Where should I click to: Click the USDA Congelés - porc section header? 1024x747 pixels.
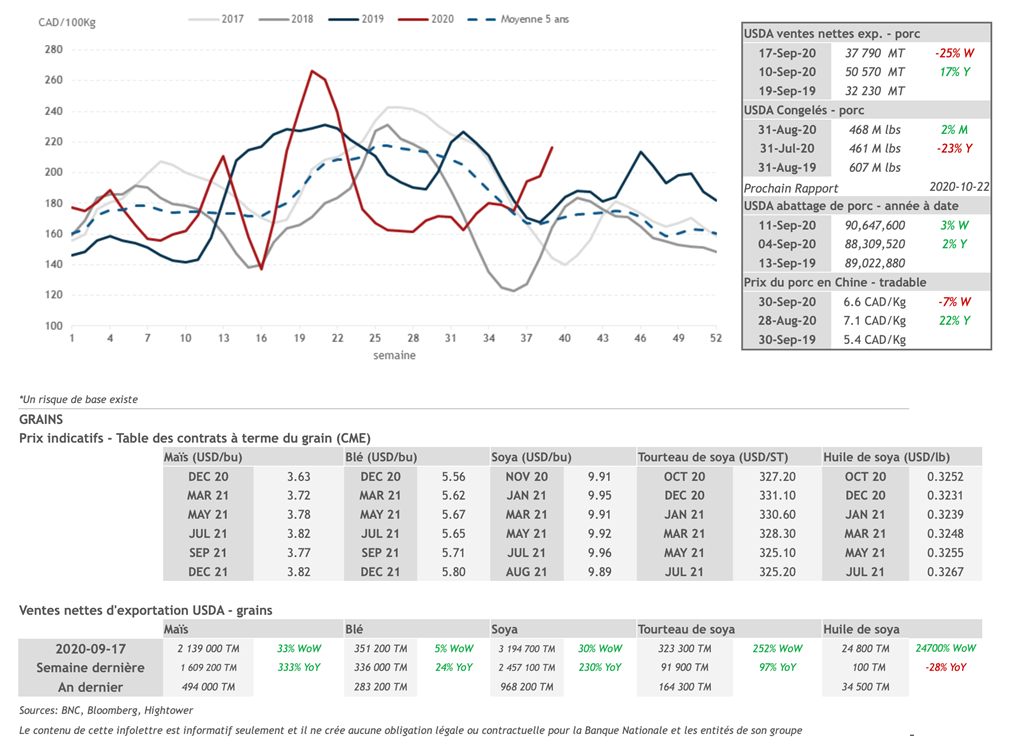(804, 110)
